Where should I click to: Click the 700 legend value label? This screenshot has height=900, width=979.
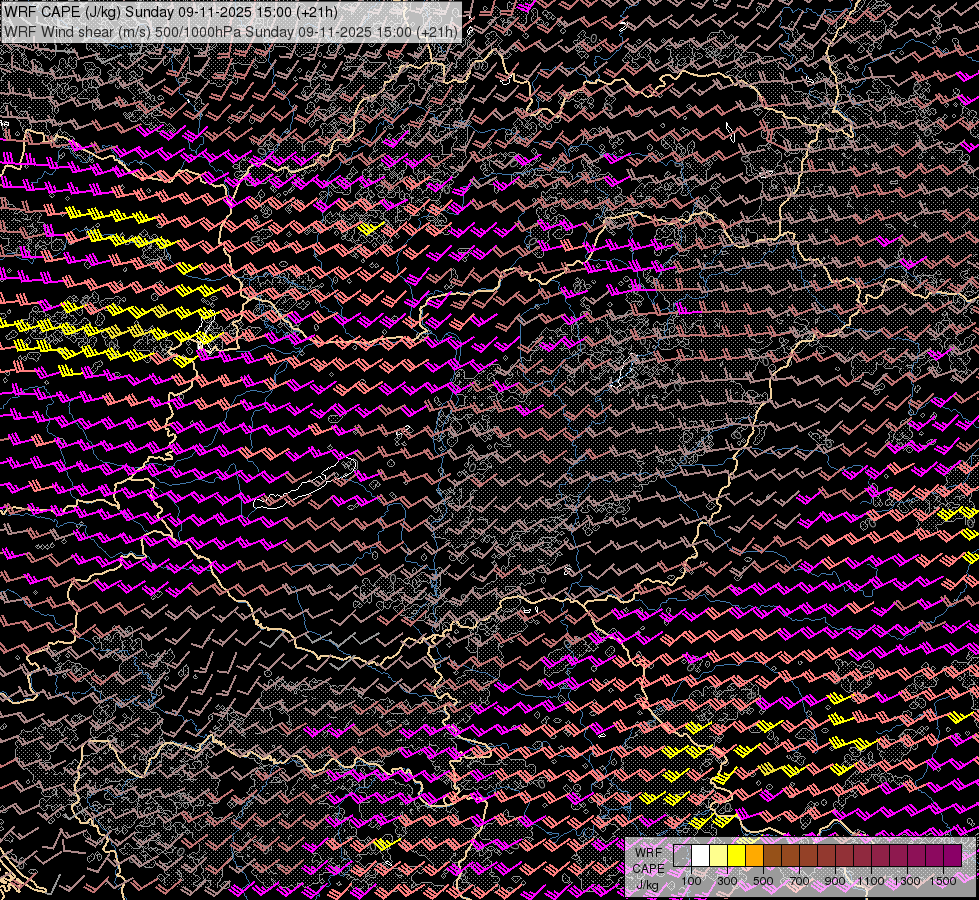pyautogui.click(x=799, y=881)
